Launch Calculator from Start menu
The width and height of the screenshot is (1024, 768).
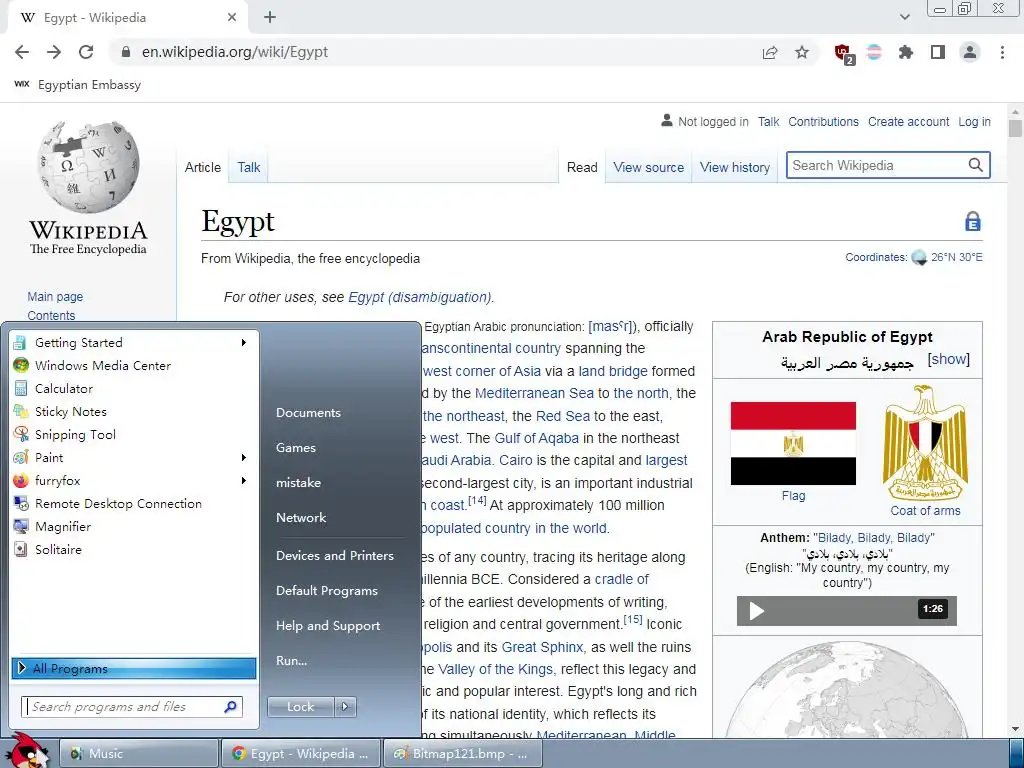[134, 389]
